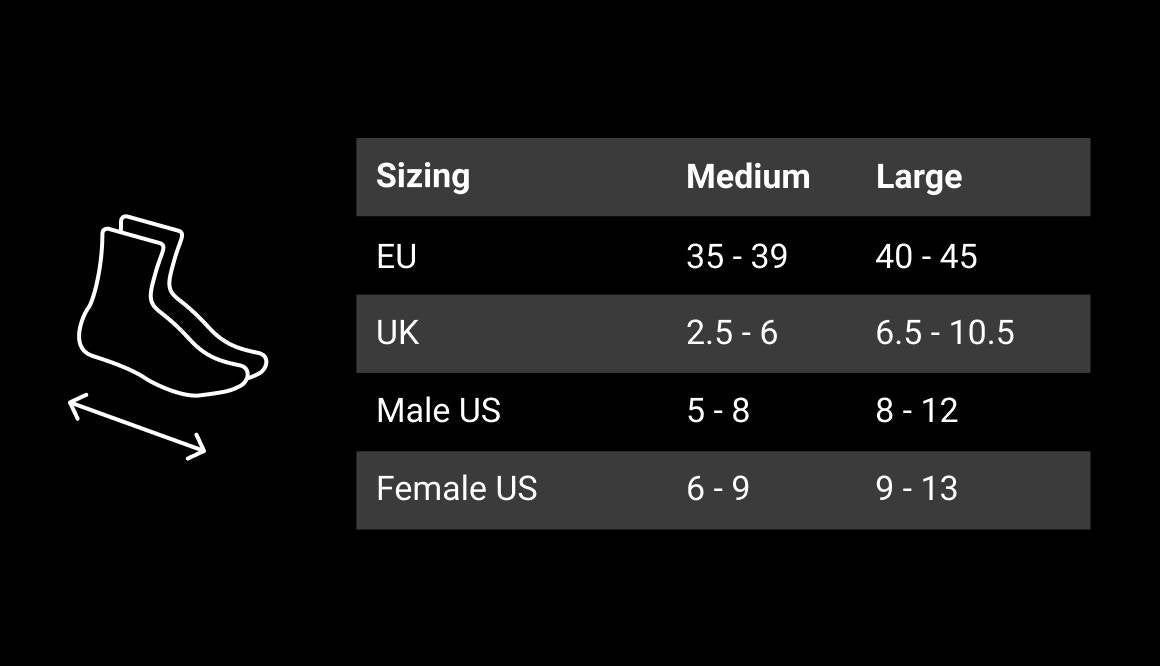Select Female US medium value 6 - 9

click(x=718, y=488)
